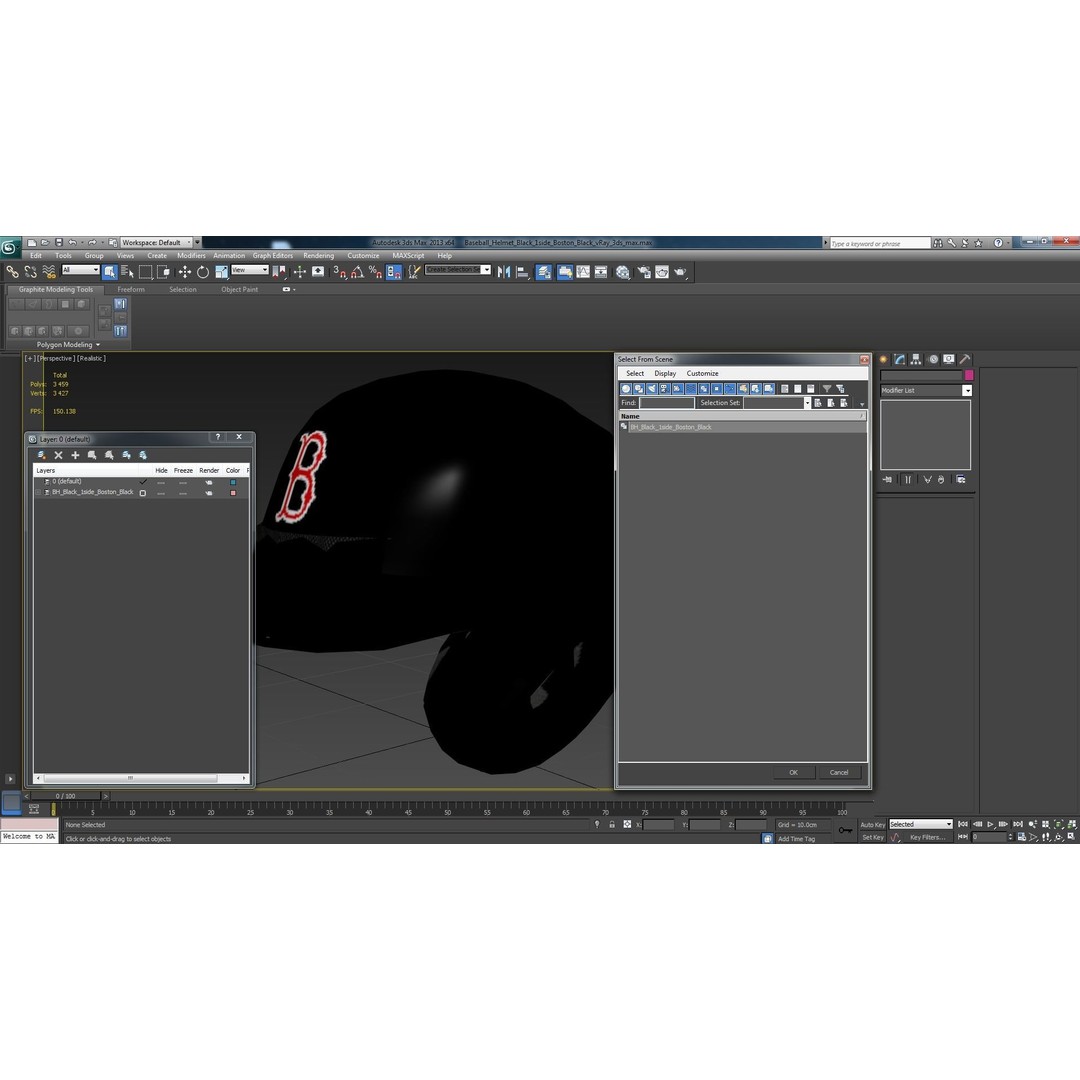Toggle the Angle Snap tool
This screenshot has width=1080, height=1080.
(357, 272)
